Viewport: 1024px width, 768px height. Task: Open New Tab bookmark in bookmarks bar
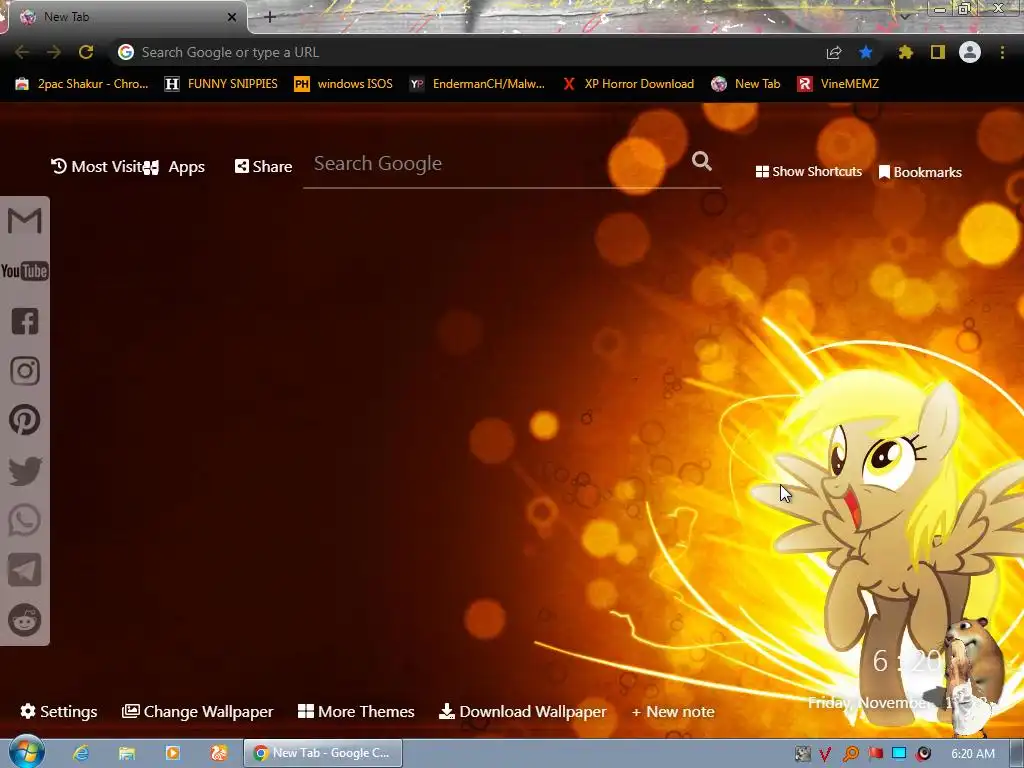pos(746,84)
